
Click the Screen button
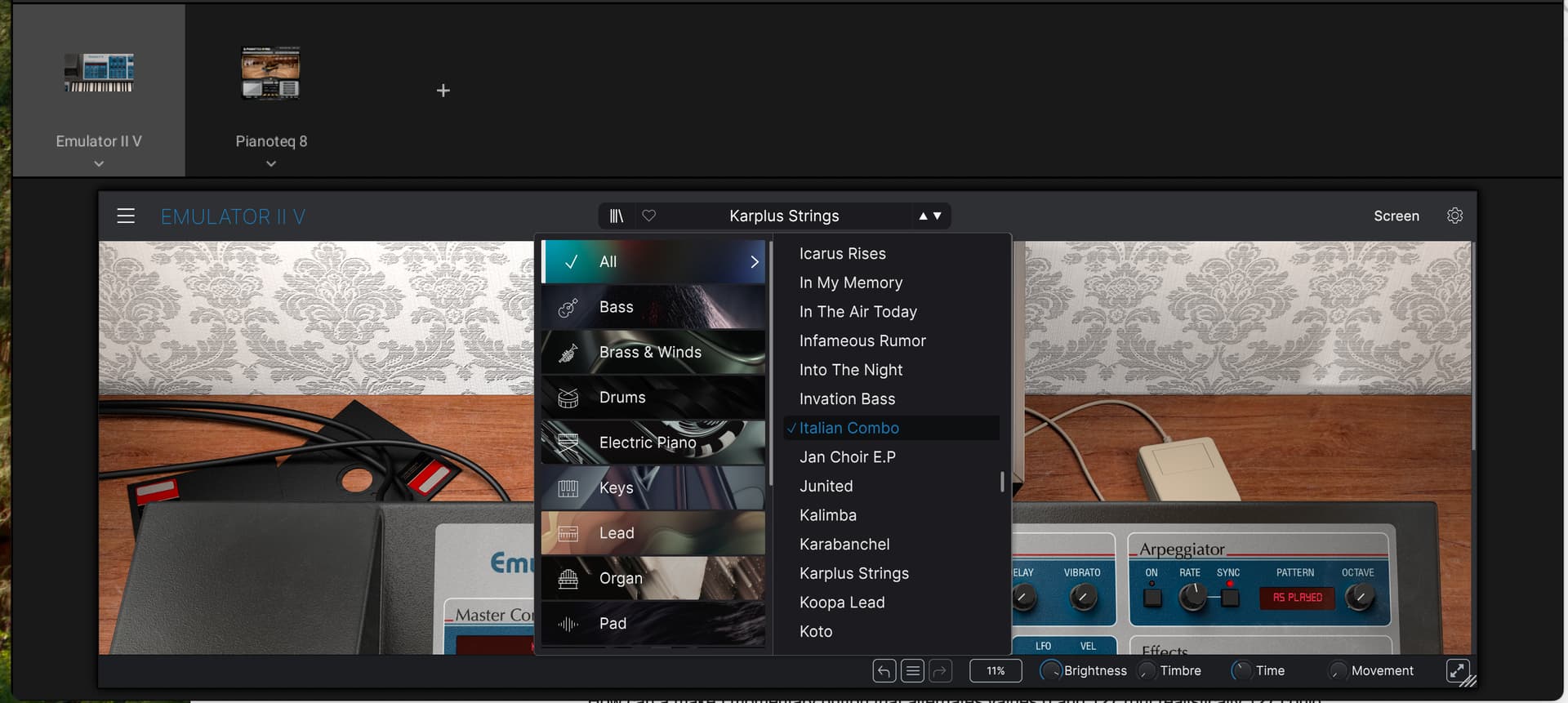click(1396, 216)
